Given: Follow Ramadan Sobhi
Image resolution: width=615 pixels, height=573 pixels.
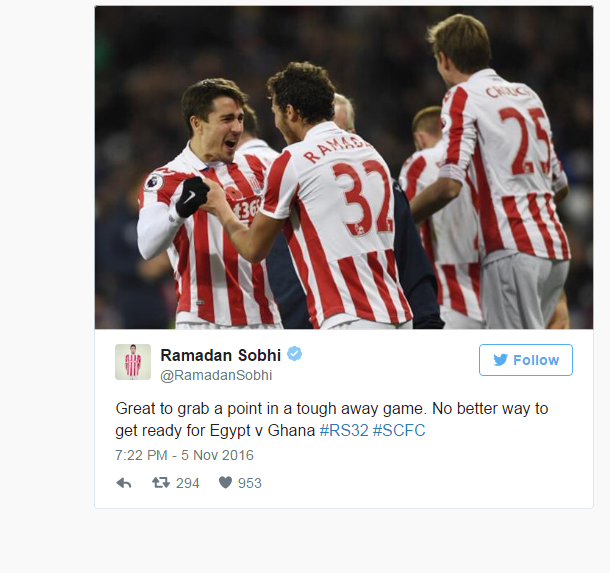Looking at the screenshot, I should [526, 360].
